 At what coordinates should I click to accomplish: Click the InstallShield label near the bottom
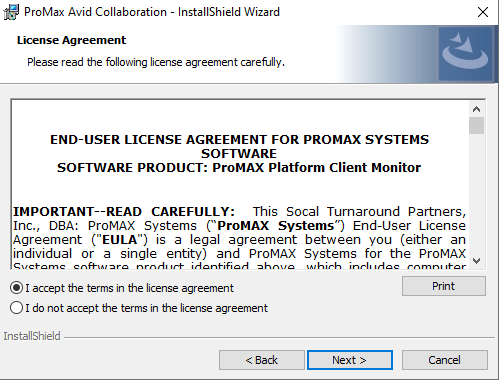coord(32,336)
